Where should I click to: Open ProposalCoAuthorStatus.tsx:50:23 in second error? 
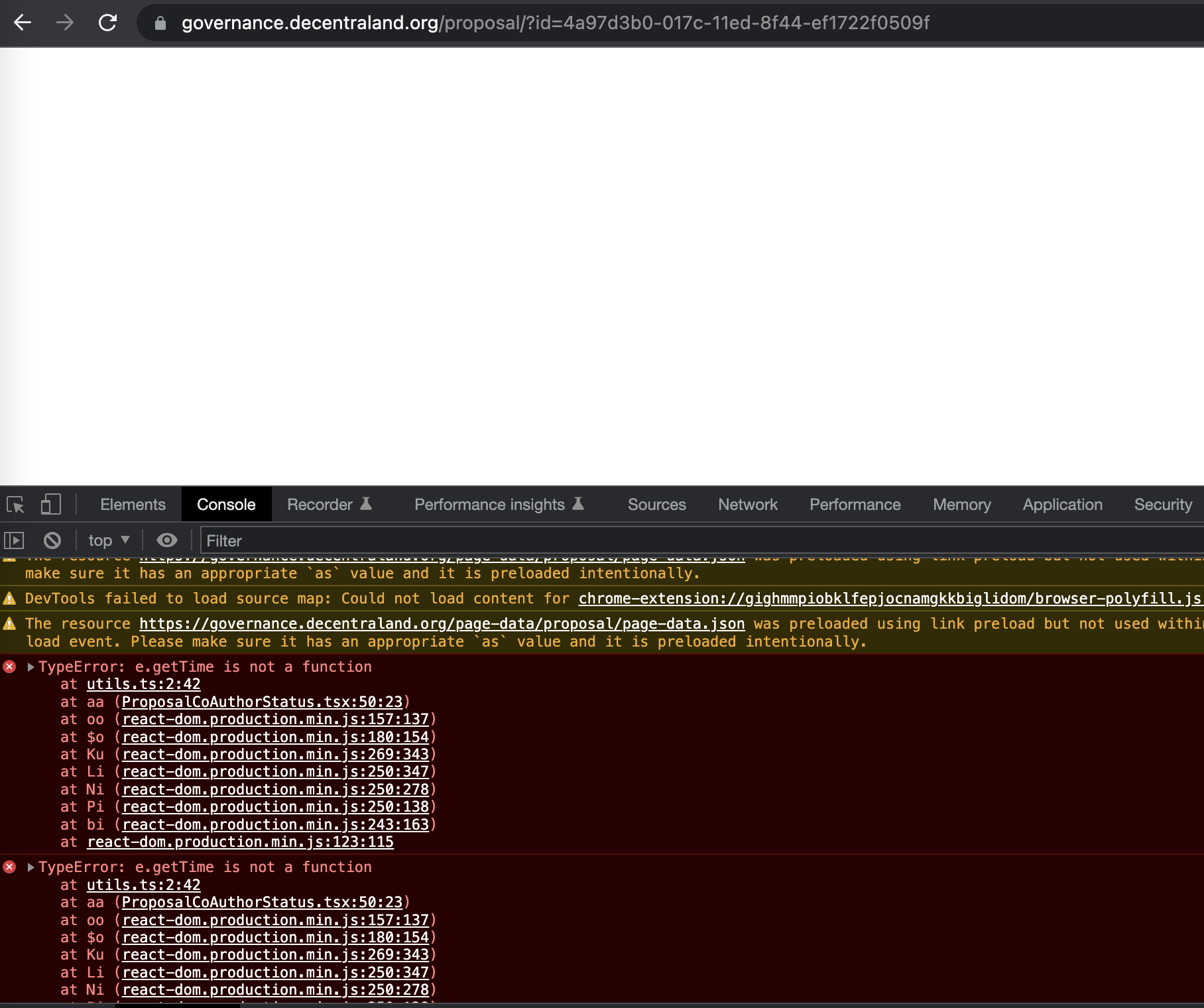263,903
